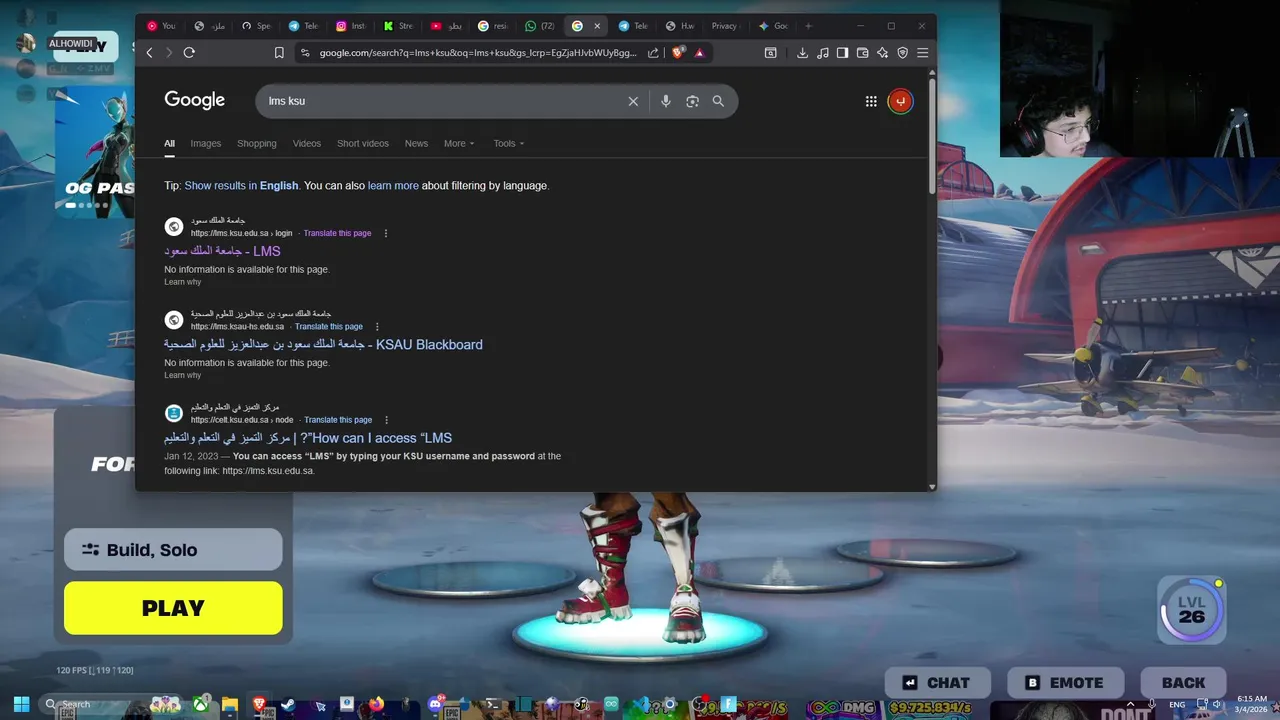1280x720 pixels.
Task: Open the Google account avatar
Action: [900, 101]
